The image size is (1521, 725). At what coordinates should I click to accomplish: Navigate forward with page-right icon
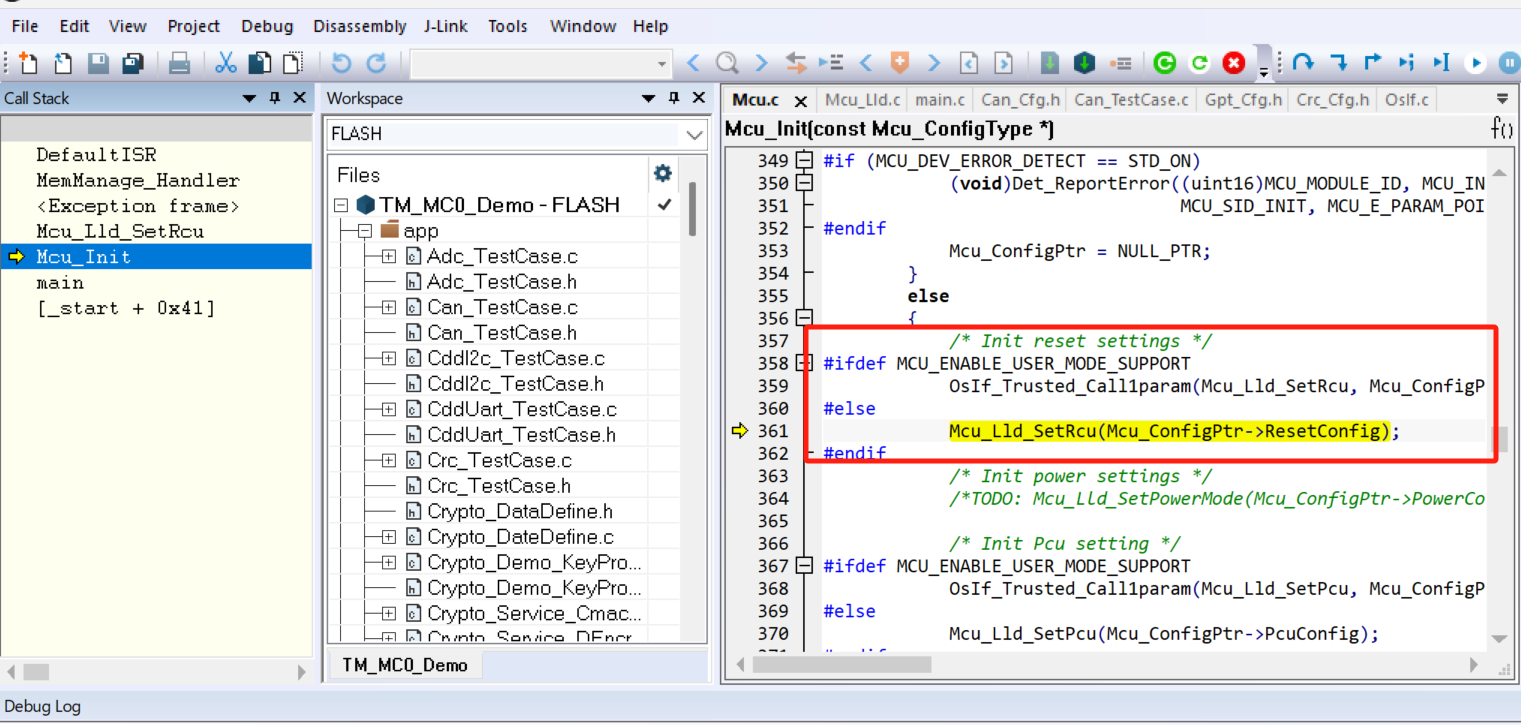coord(1003,63)
